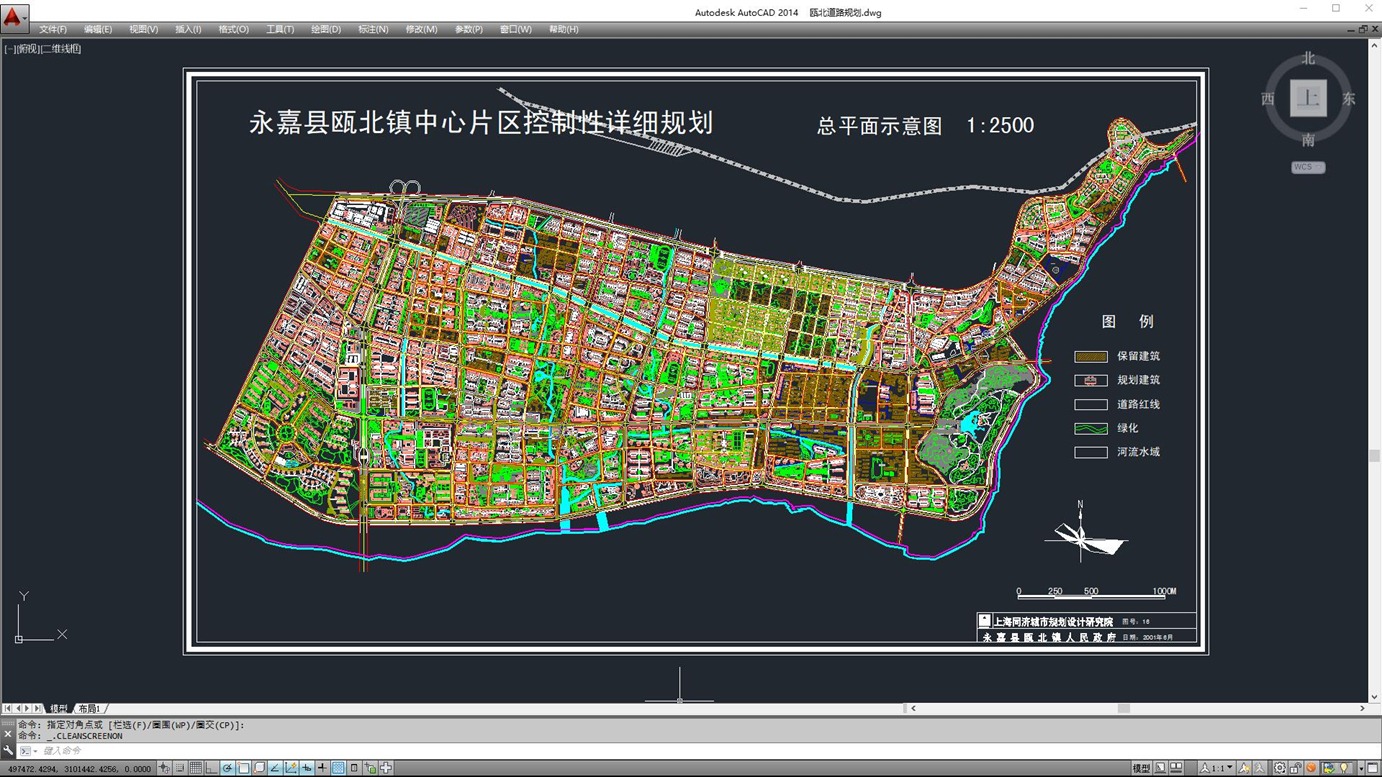Click the top face of the ViewCube
1382x777 pixels.
pos(1307,98)
